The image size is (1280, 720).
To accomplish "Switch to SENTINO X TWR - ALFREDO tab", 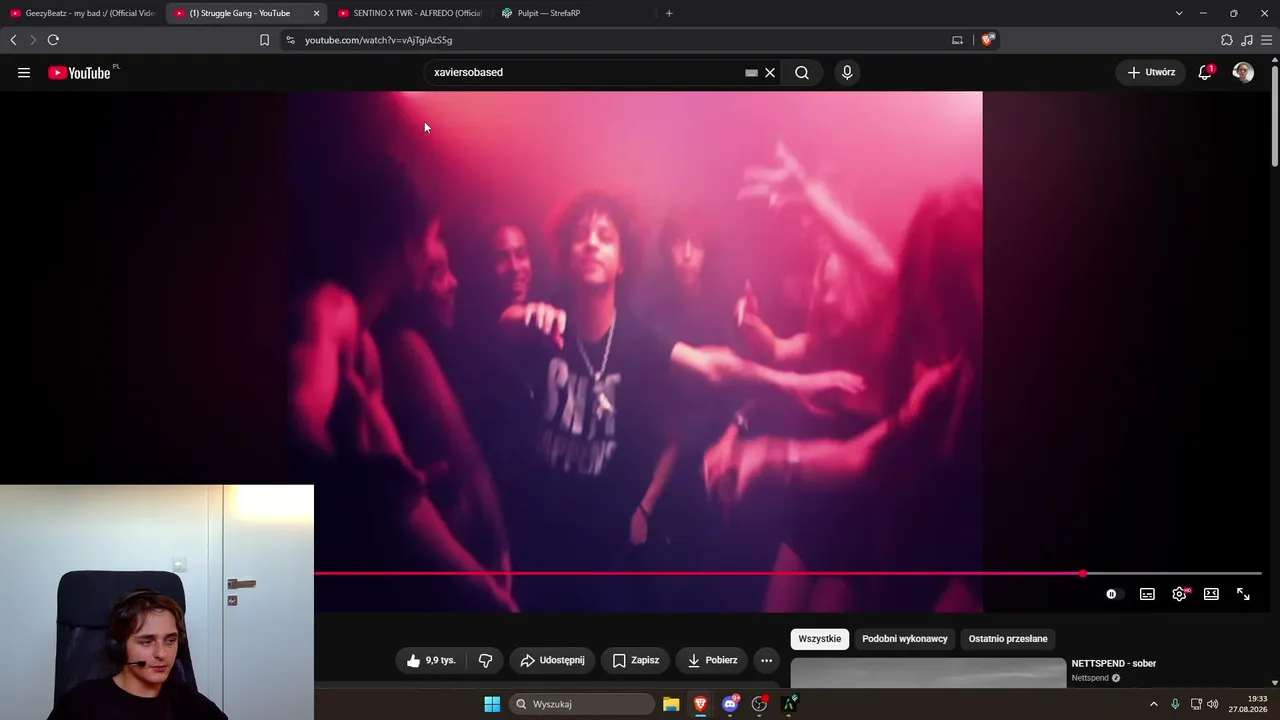I will coord(411,13).
